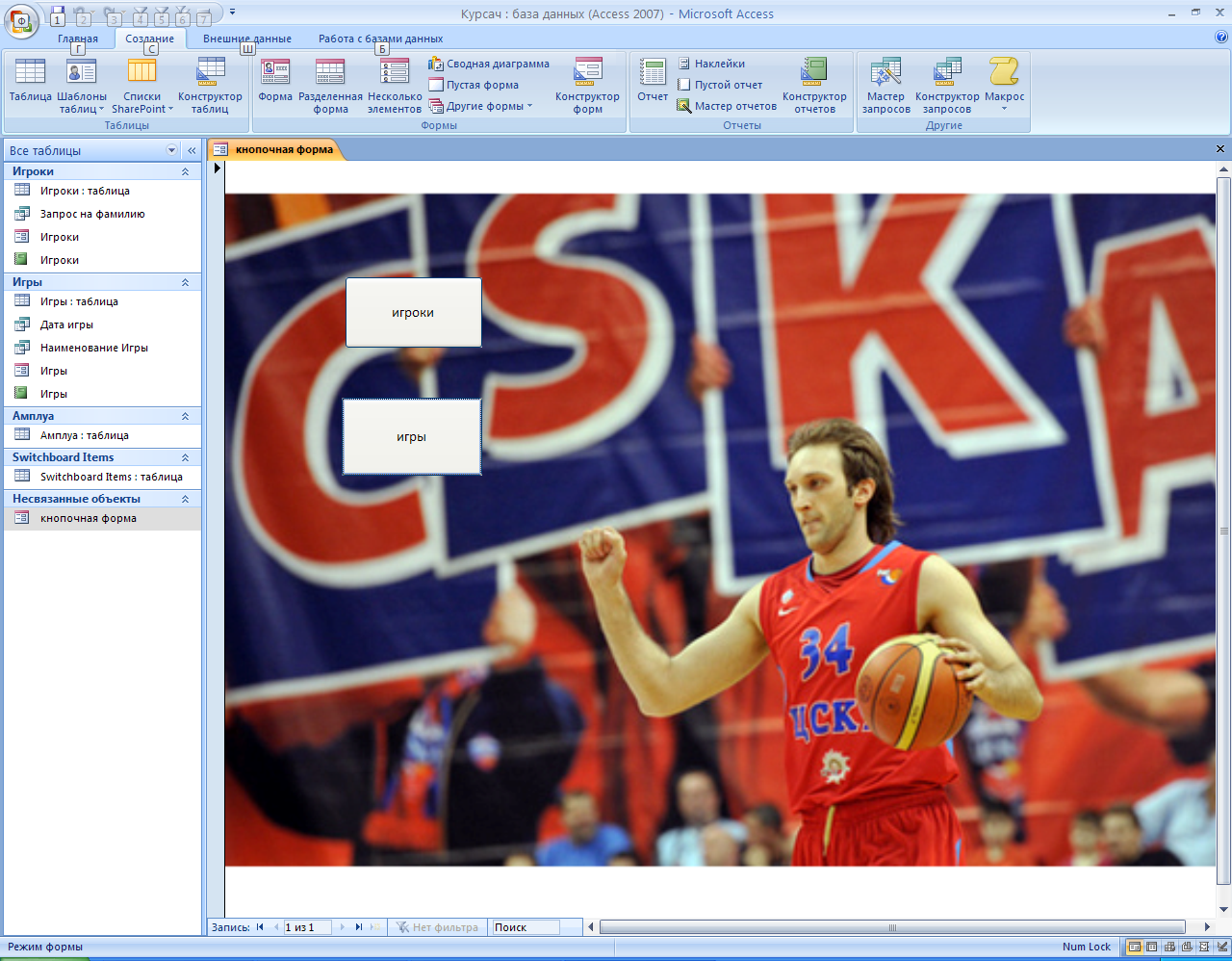Image resolution: width=1232 pixels, height=961 pixels.
Task: Select the Наименование Игры query
Action: [x=103, y=348]
